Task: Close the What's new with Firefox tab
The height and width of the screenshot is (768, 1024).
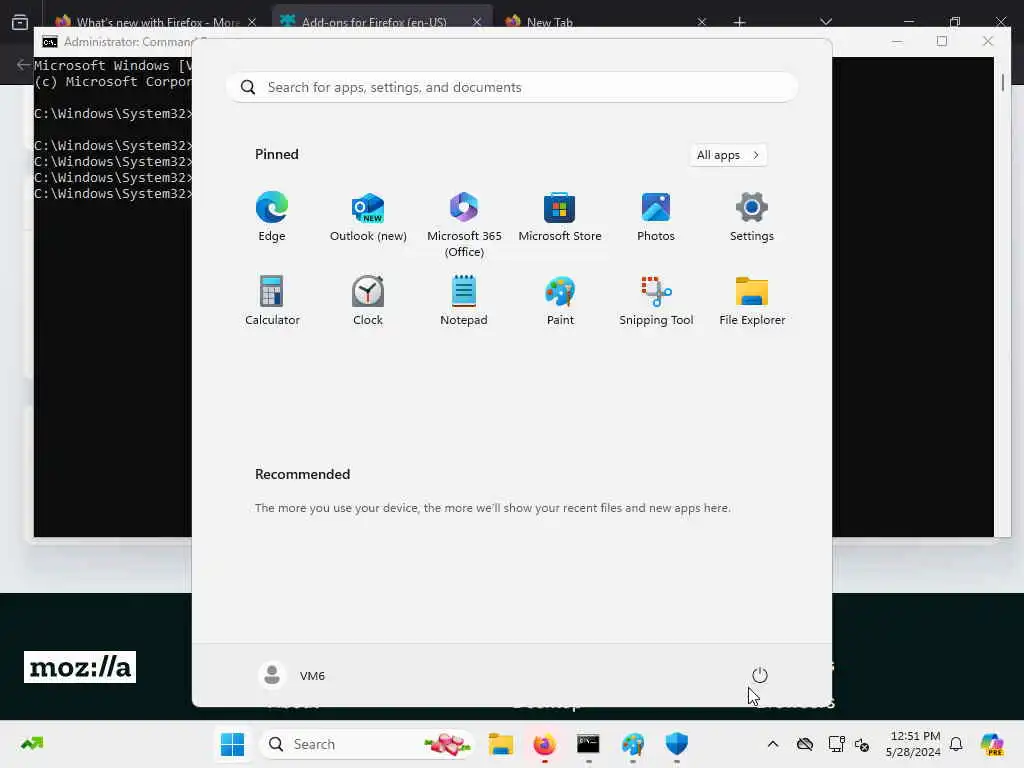Action: pyautogui.click(x=252, y=22)
